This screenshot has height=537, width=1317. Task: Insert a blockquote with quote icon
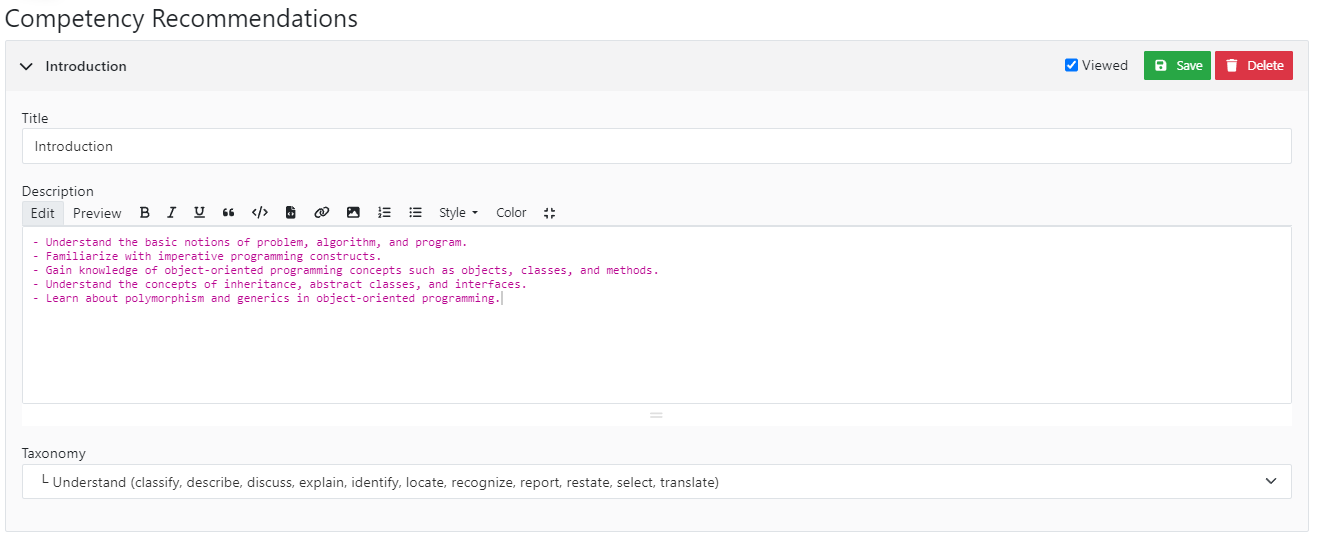tap(229, 213)
